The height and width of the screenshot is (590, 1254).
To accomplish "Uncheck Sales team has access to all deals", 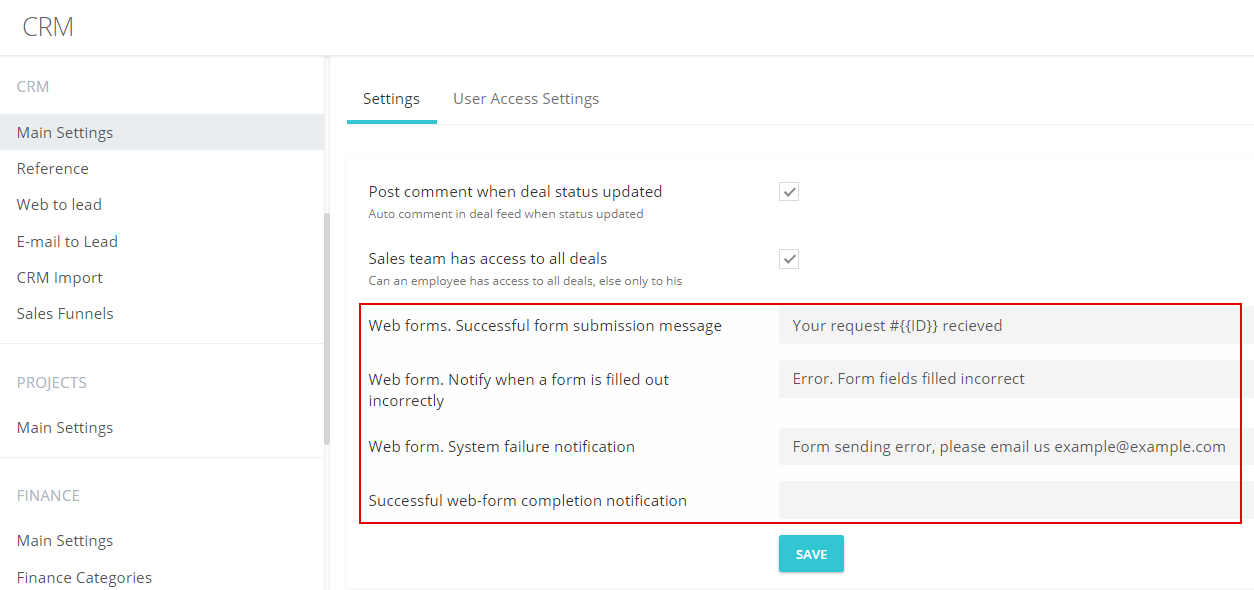I will [x=789, y=259].
